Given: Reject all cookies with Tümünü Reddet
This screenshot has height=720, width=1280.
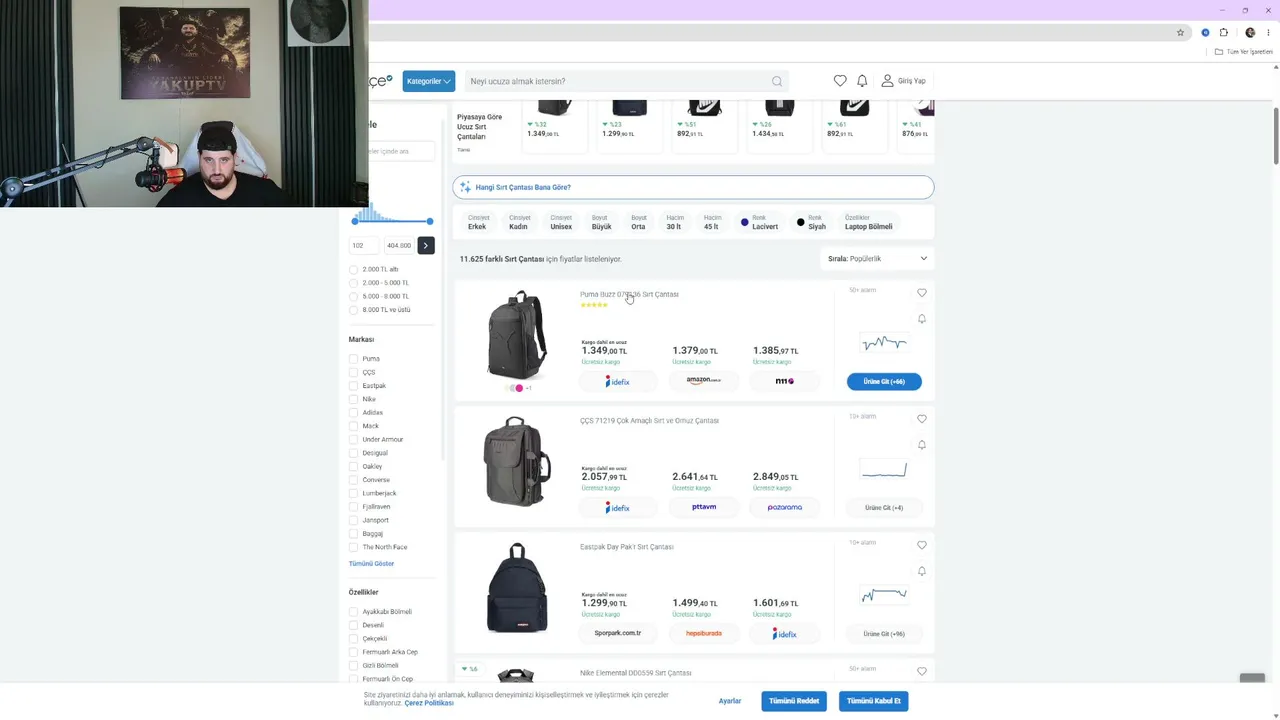Looking at the screenshot, I should click(794, 701).
